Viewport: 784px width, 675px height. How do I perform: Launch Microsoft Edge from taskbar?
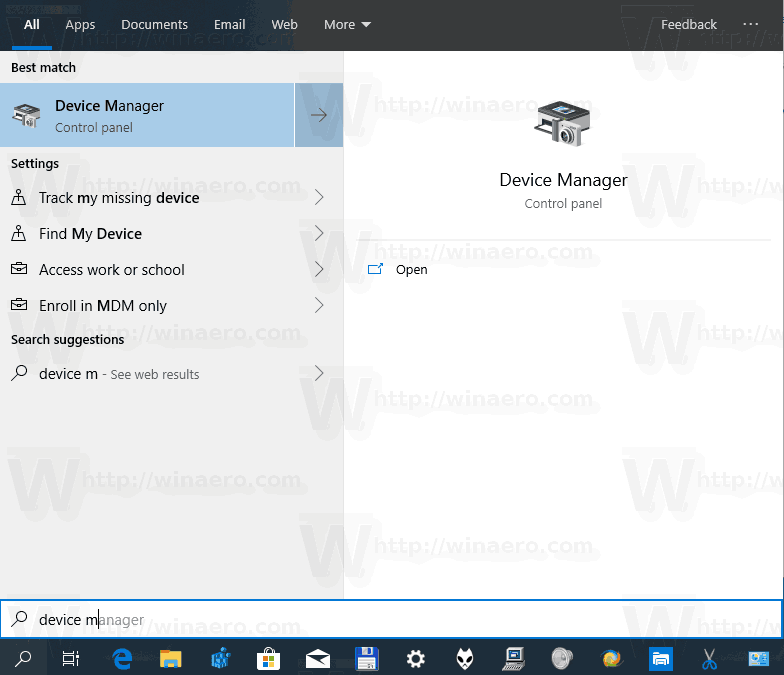[122, 658]
